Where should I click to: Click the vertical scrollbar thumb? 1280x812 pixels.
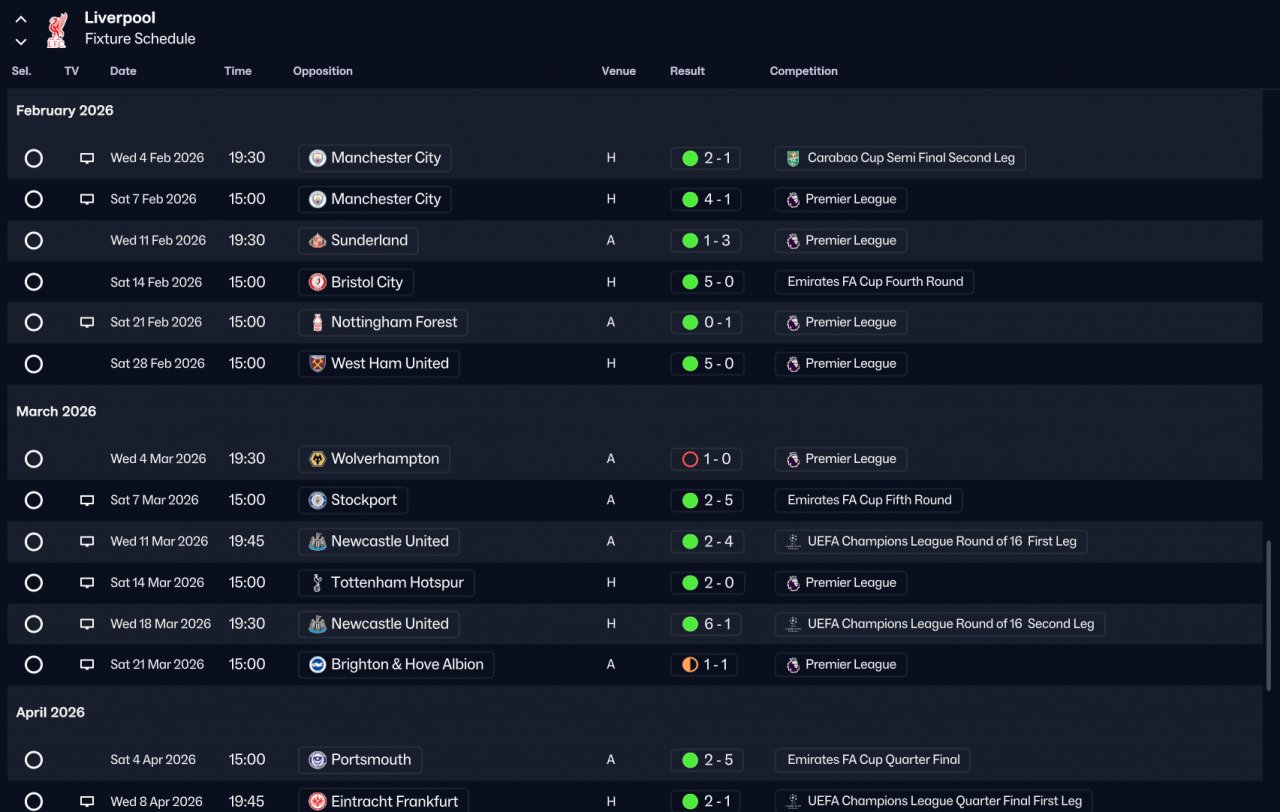click(x=1269, y=615)
